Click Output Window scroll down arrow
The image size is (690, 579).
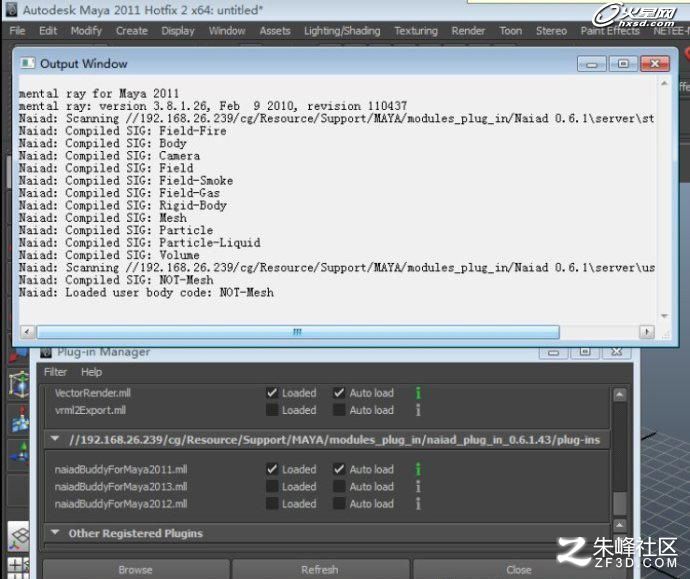(664, 316)
